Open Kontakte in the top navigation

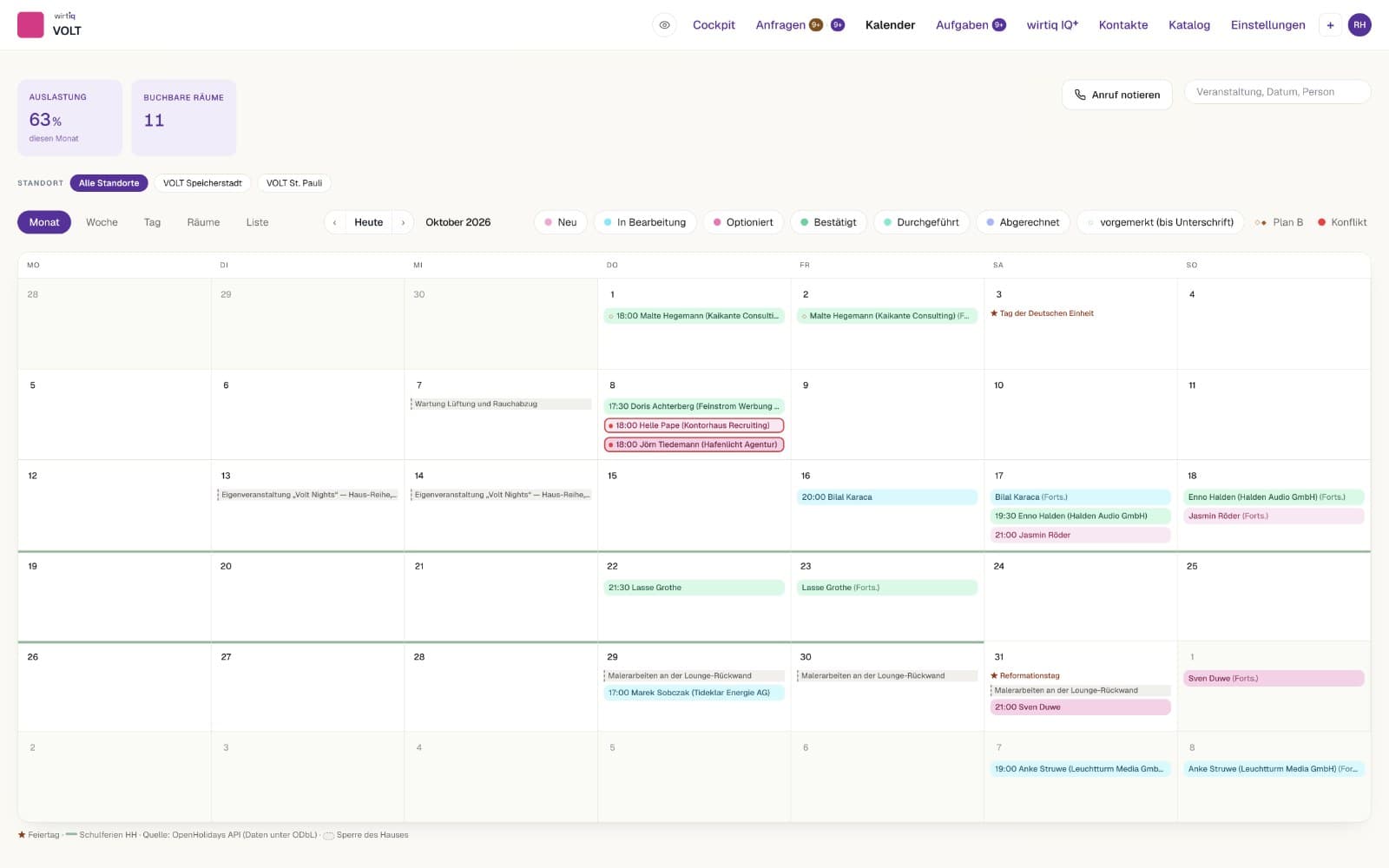[1123, 25]
